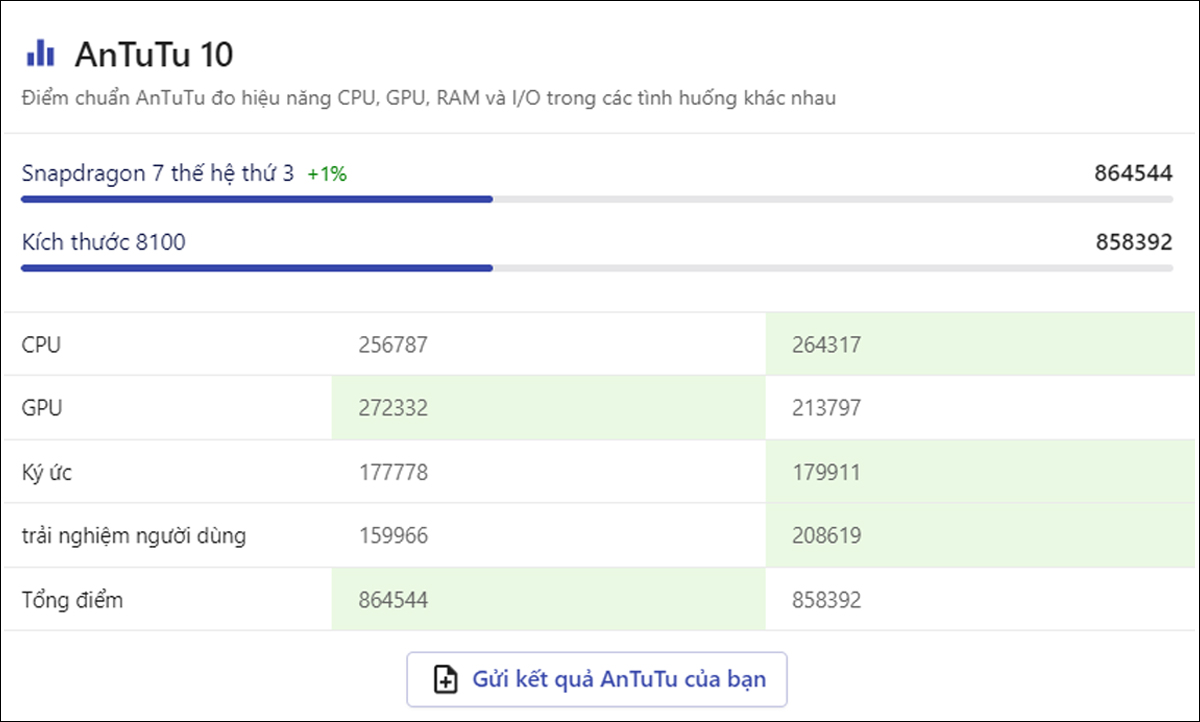Click the add-file icon in submit button
The image size is (1200, 722).
444,680
